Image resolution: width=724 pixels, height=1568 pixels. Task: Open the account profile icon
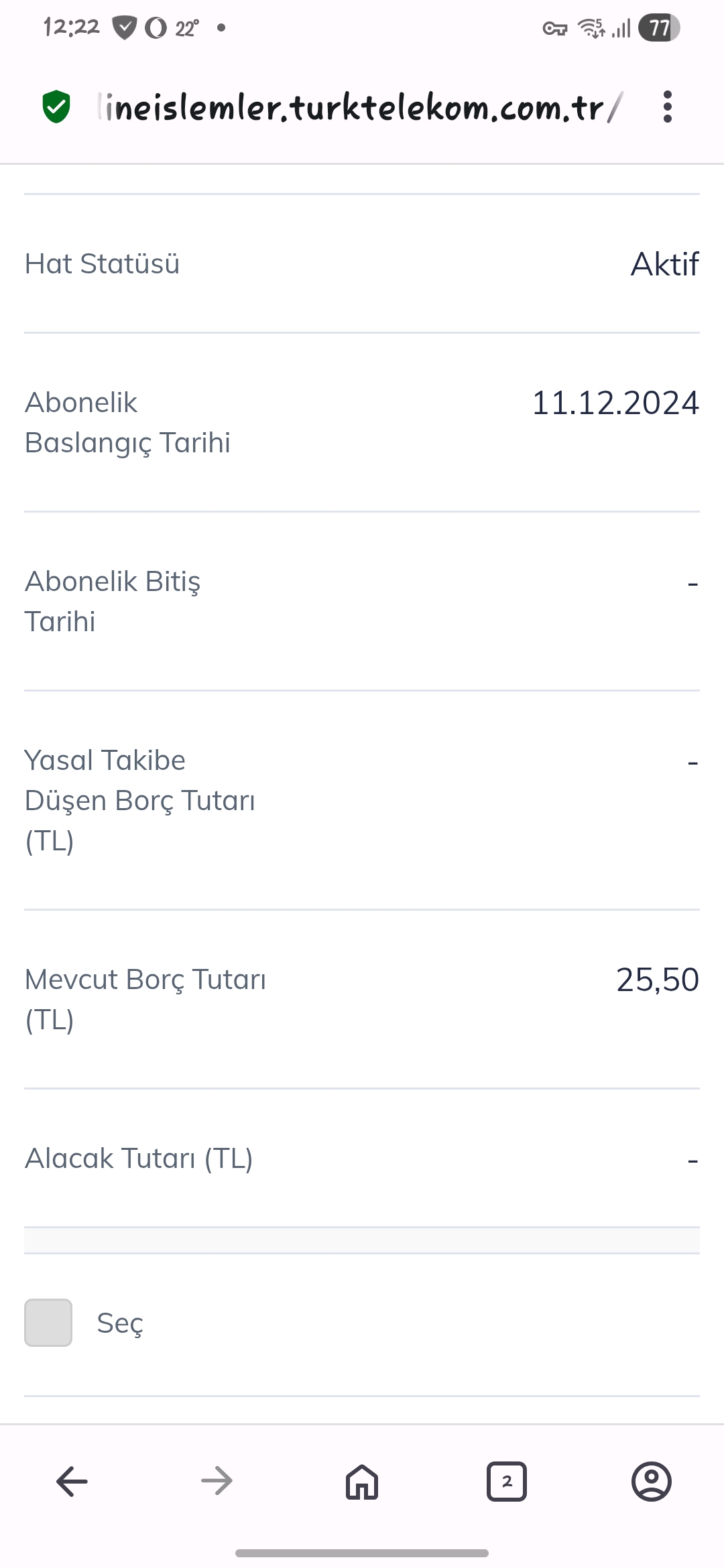point(651,1481)
